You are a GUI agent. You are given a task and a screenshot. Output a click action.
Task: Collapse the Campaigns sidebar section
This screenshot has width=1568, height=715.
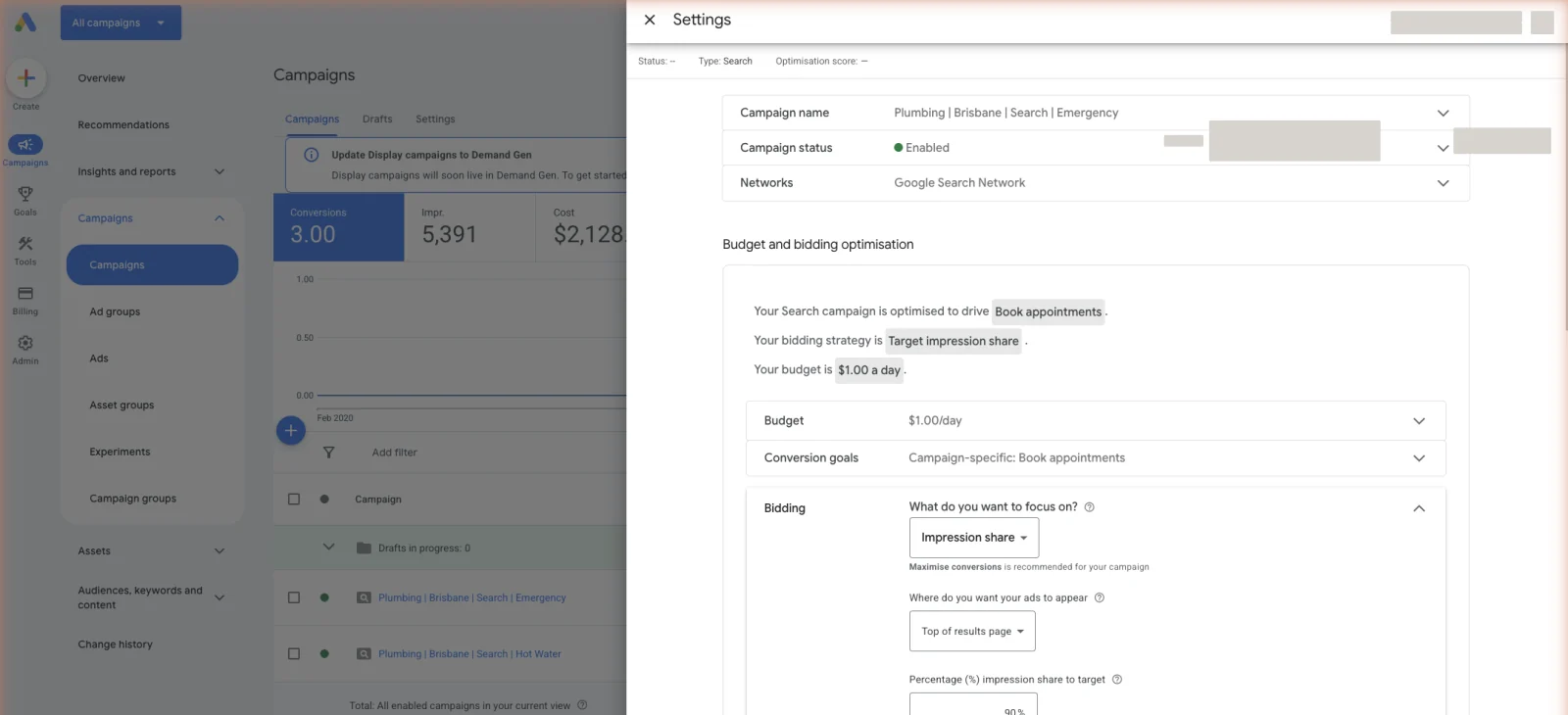coord(220,218)
